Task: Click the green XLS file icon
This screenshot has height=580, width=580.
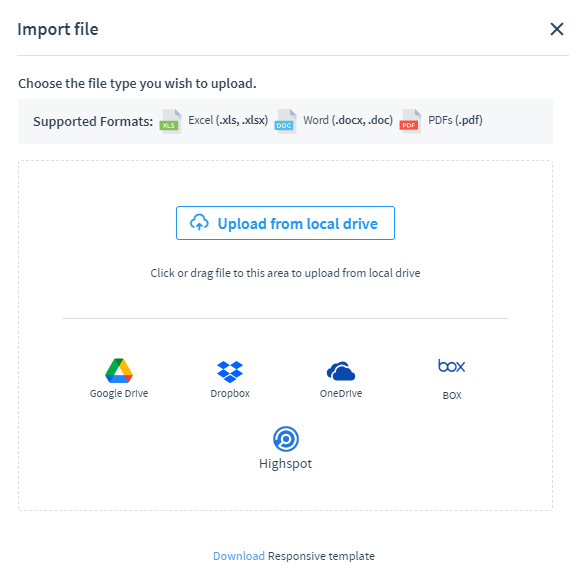Action: tap(170, 121)
